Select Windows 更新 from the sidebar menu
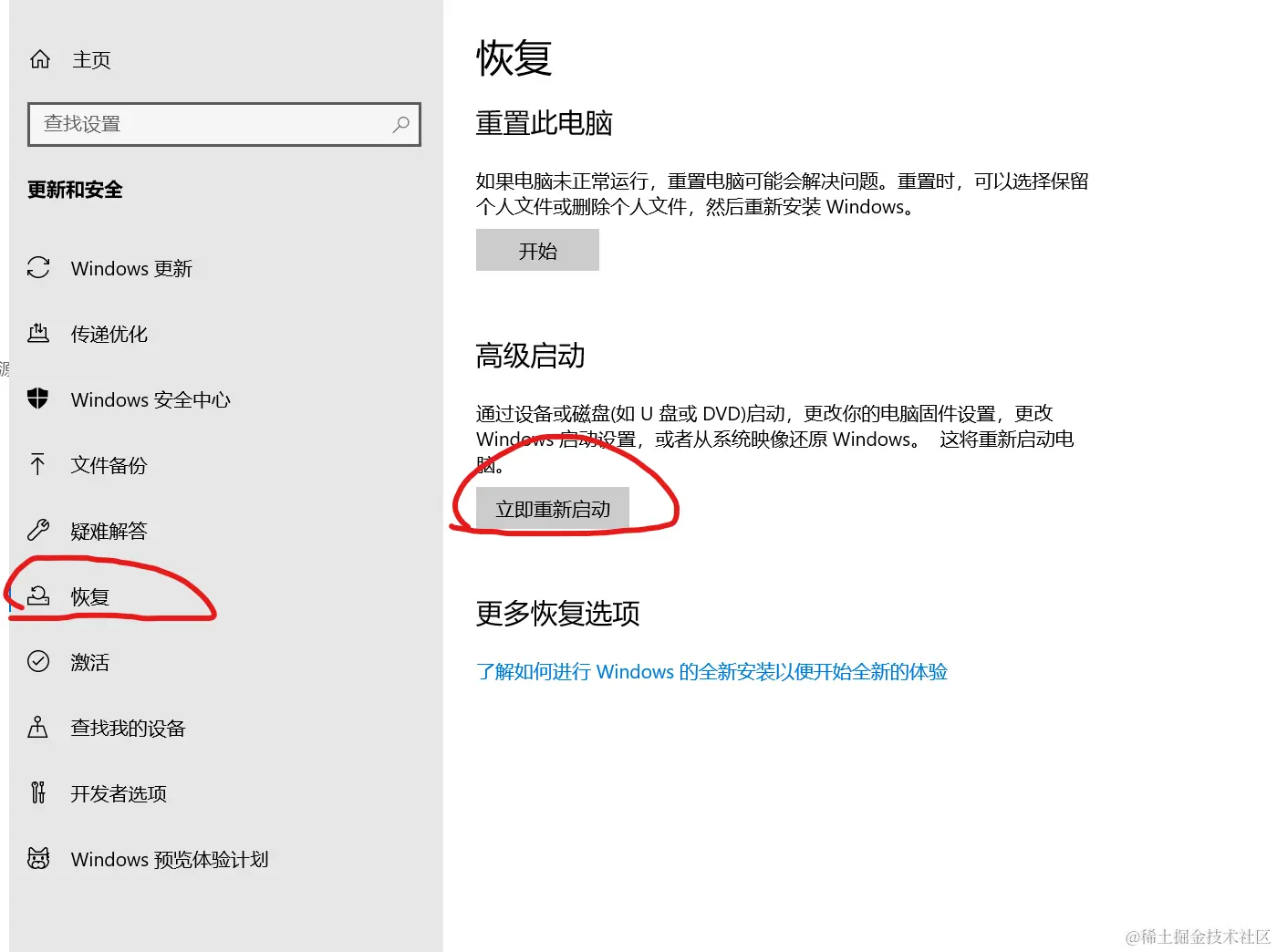1277x952 pixels. (x=132, y=267)
